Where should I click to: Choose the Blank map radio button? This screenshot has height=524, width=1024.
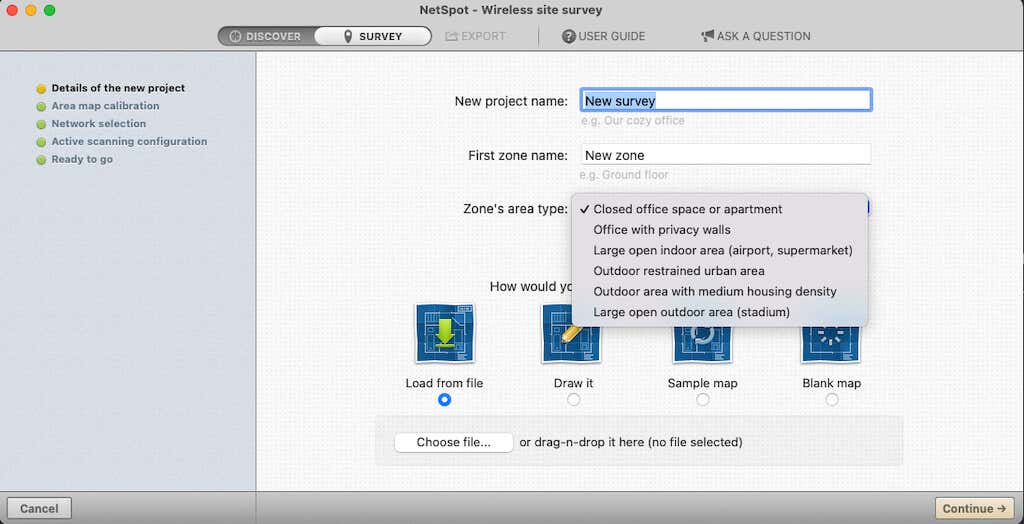(831, 400)
